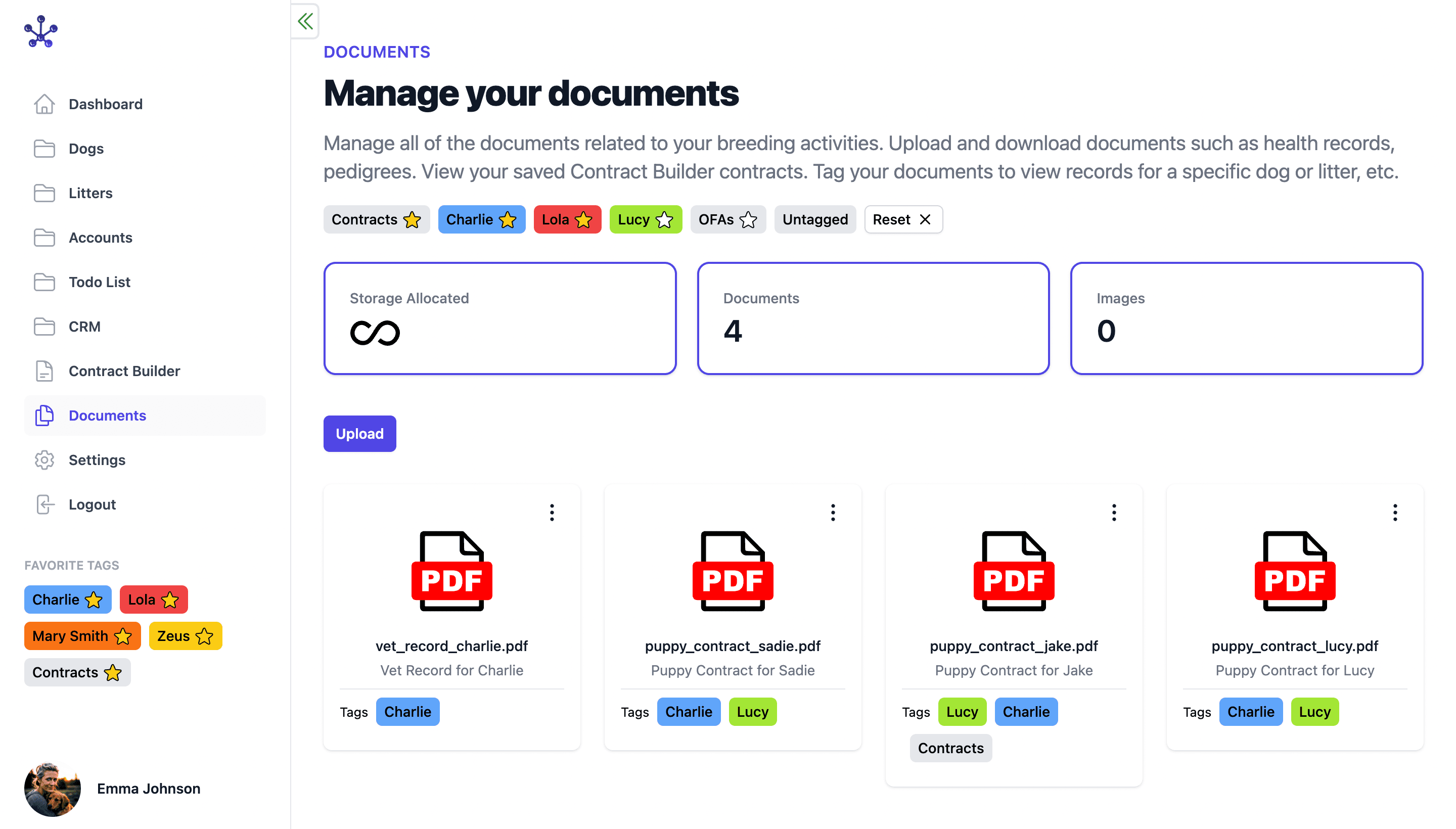The image size is (1456, 829).
Task: Click the Contract Builder document icon
Action: tap(44, 371)
